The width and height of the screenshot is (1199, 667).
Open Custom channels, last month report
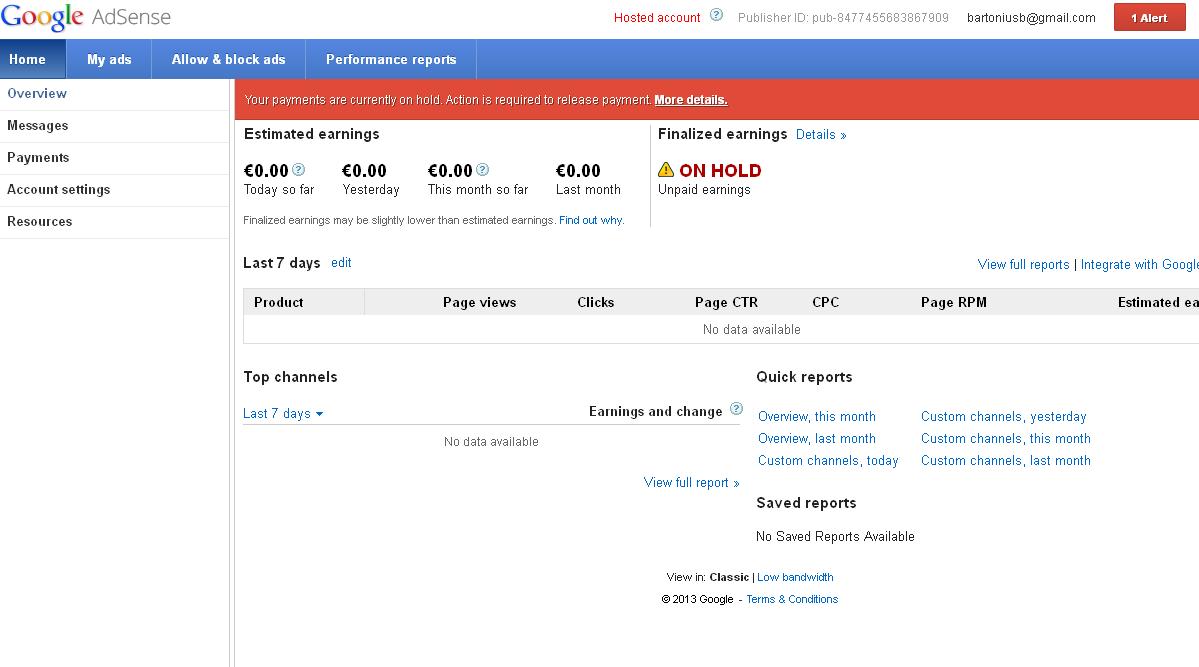click(x=1006, y=460)
